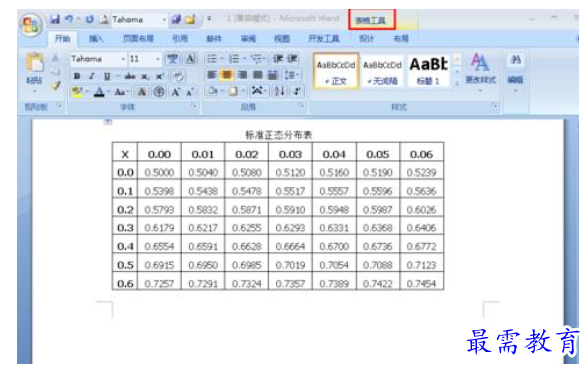Screen dimensions: 588x373
Task: Apply distributed alignment to the paragraph
Action: [x=273, y=75]
